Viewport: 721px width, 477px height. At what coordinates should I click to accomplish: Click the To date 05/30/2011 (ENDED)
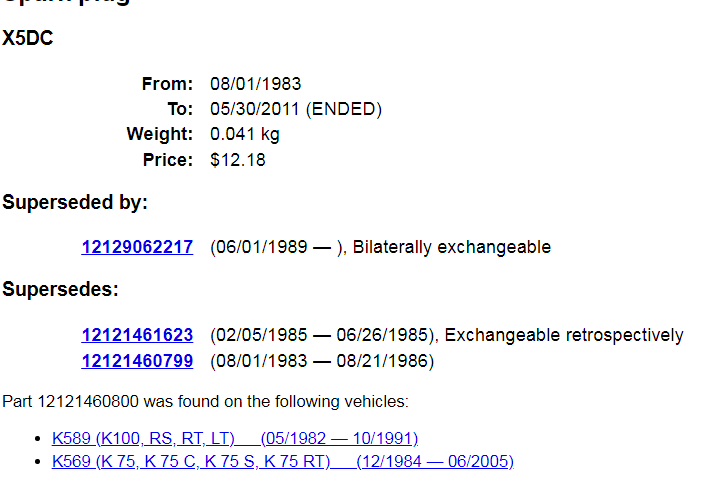296,109
